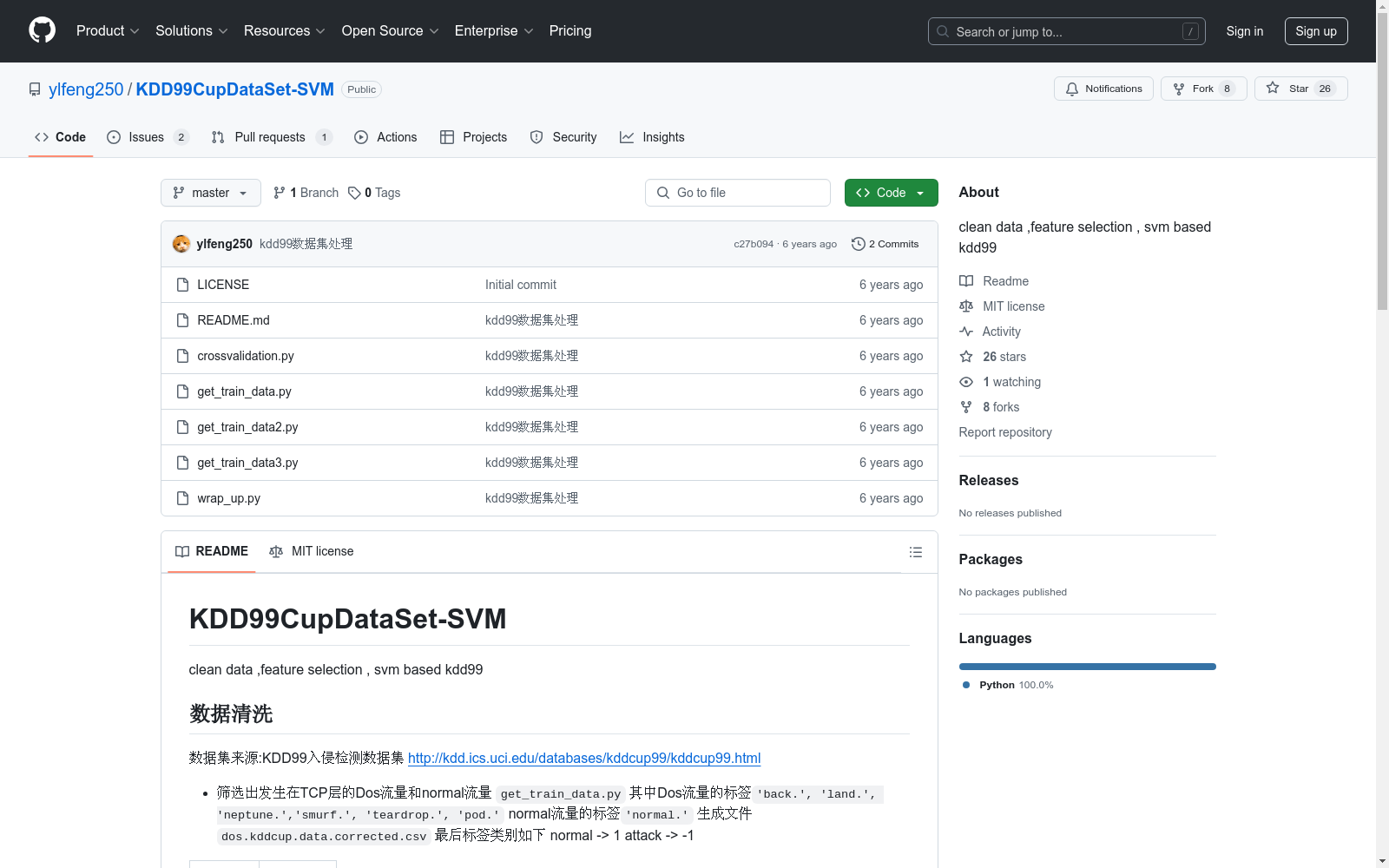Open the Insights tab
1389x868 pixels.
652,137
